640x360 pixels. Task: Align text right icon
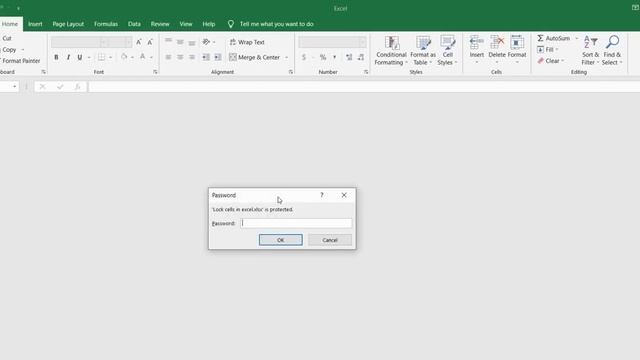tap(192, 57)
